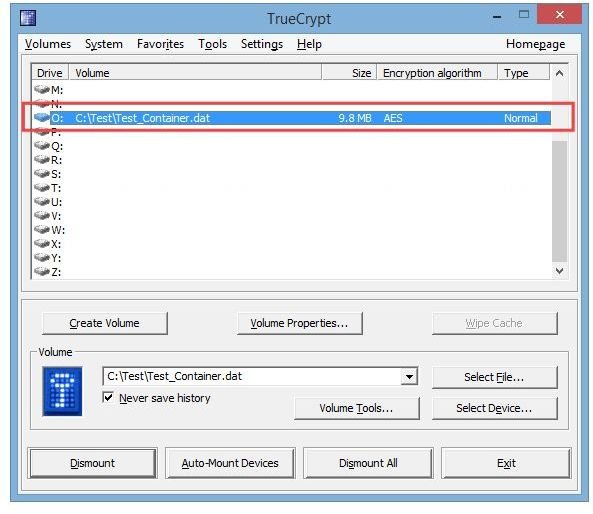This screenshot has height=514, width=593.
Task: Click the Encryption algorithm column header
Action: click(x=437, y=73)
